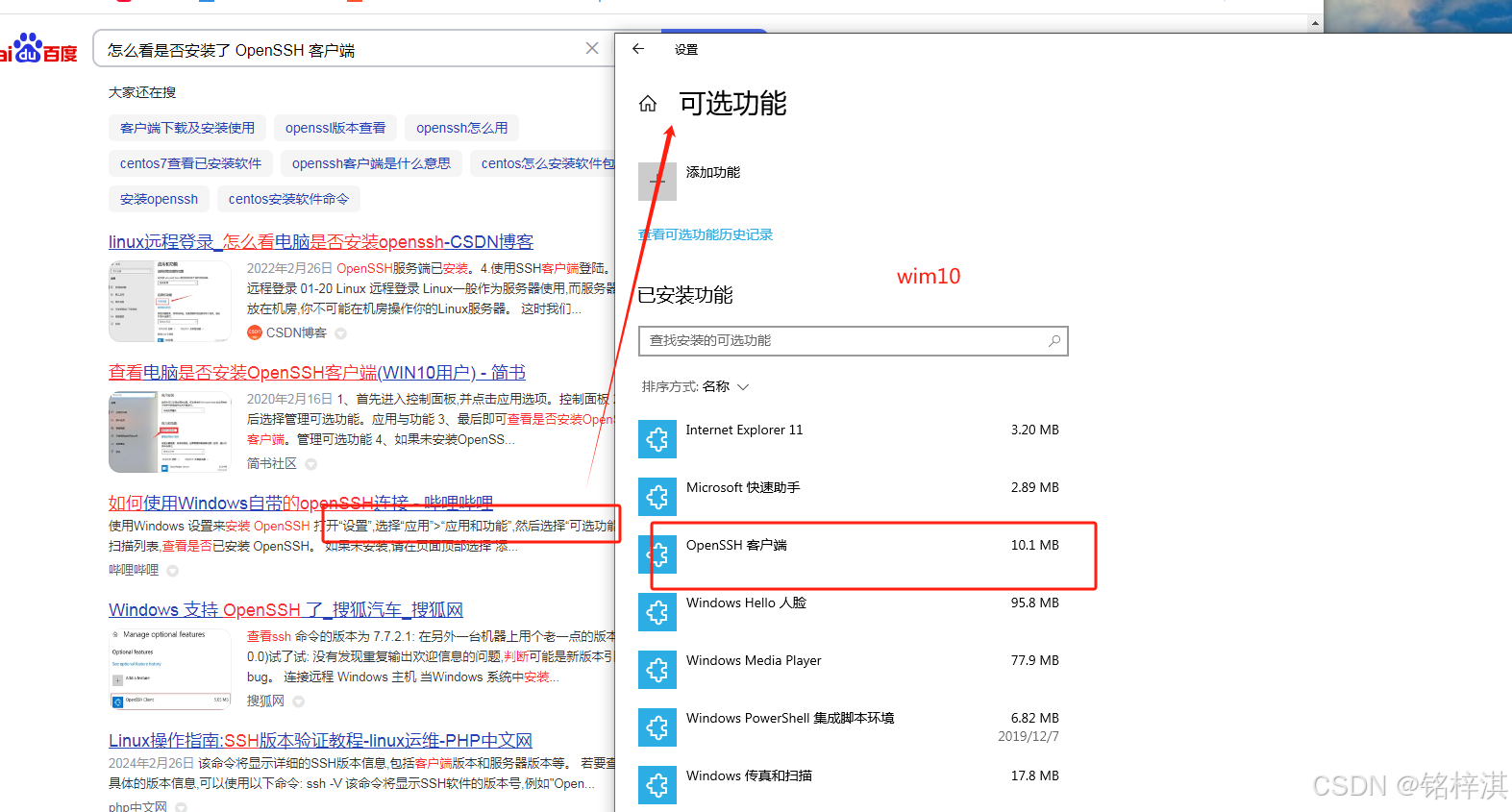
Task: Click suggestion starting centos怎么安装软件
Action: pyautogui.click(x=543, y=163)
